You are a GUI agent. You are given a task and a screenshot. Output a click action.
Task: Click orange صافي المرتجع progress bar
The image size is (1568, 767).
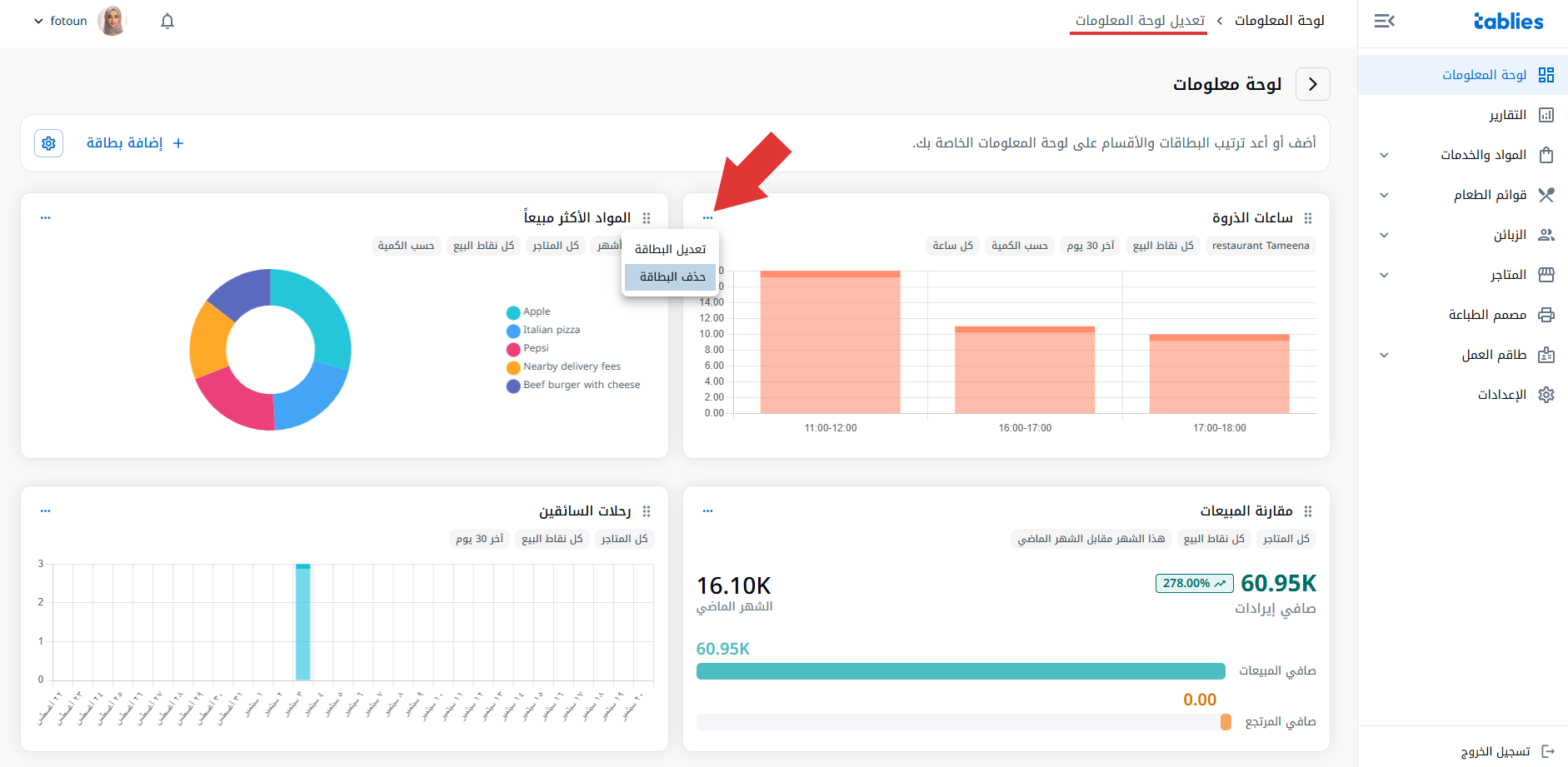point(1226,722)
